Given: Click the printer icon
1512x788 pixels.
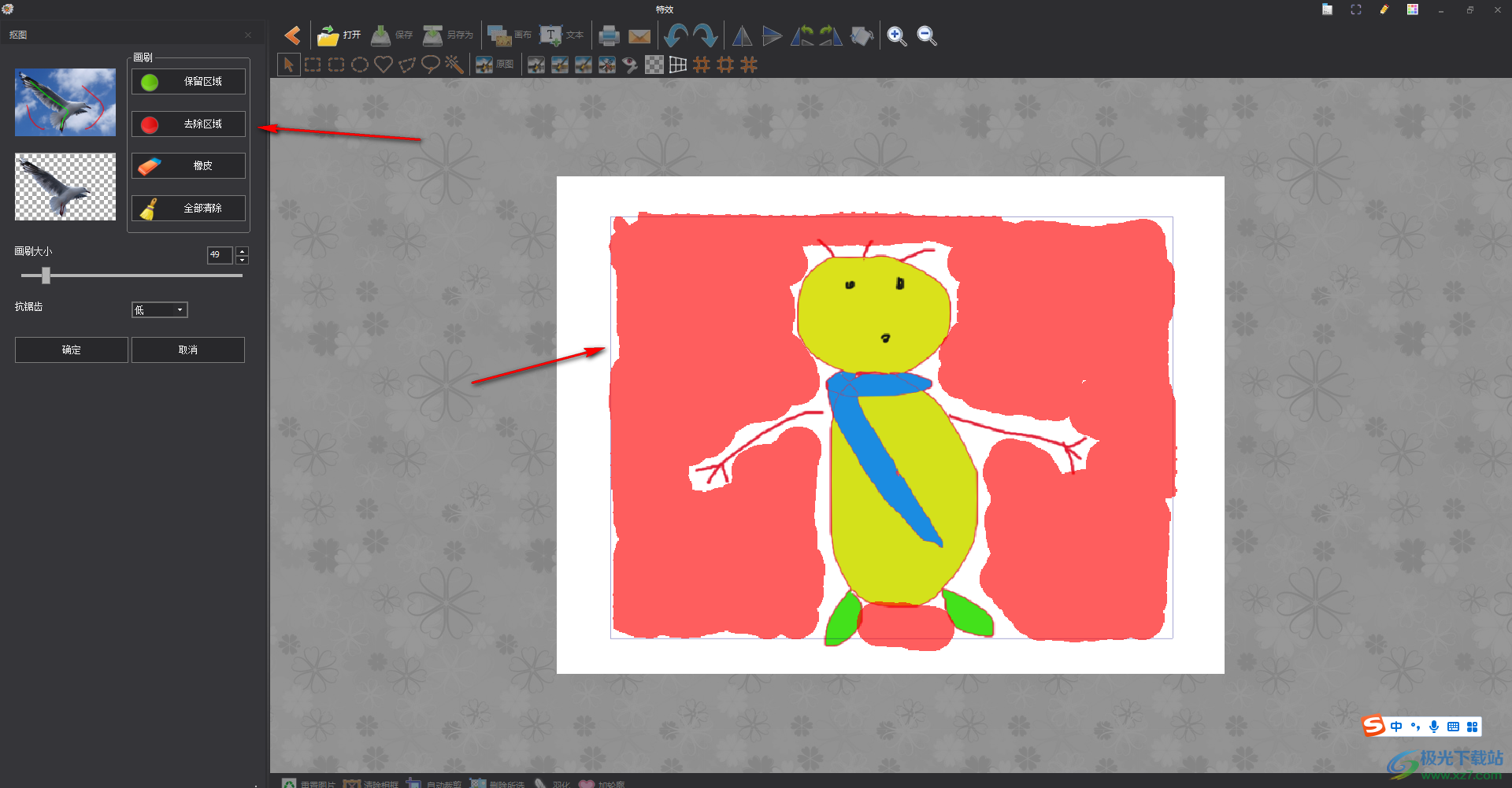Looking at the screenshot, I should click(609, 35).
